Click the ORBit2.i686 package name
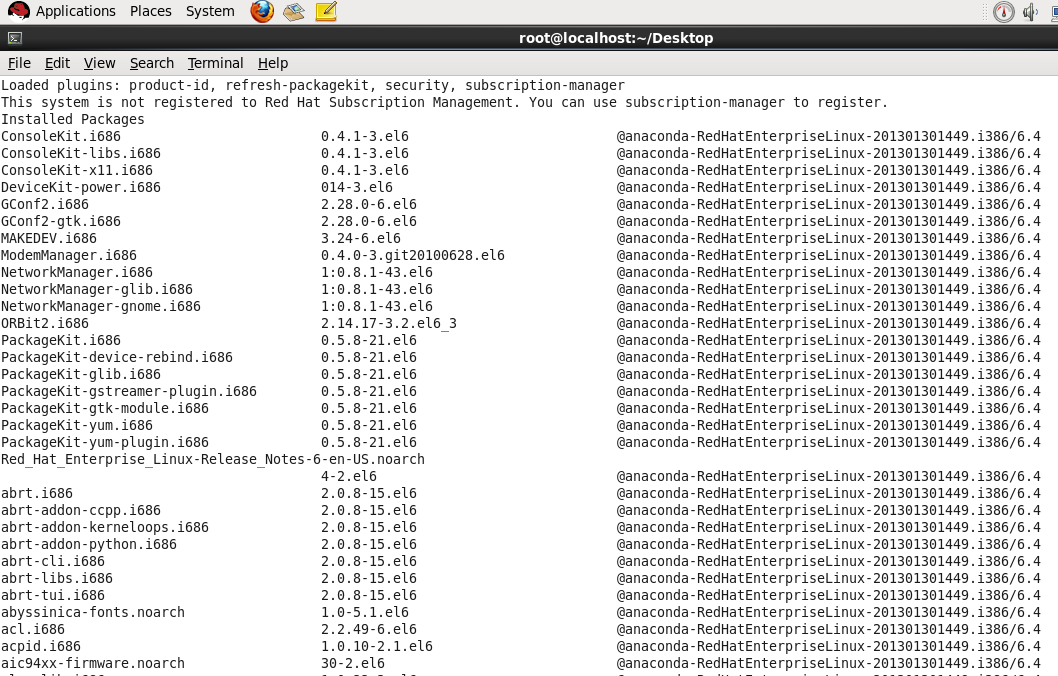This screenshot has width=1058, height=676. tap(45, 323)
